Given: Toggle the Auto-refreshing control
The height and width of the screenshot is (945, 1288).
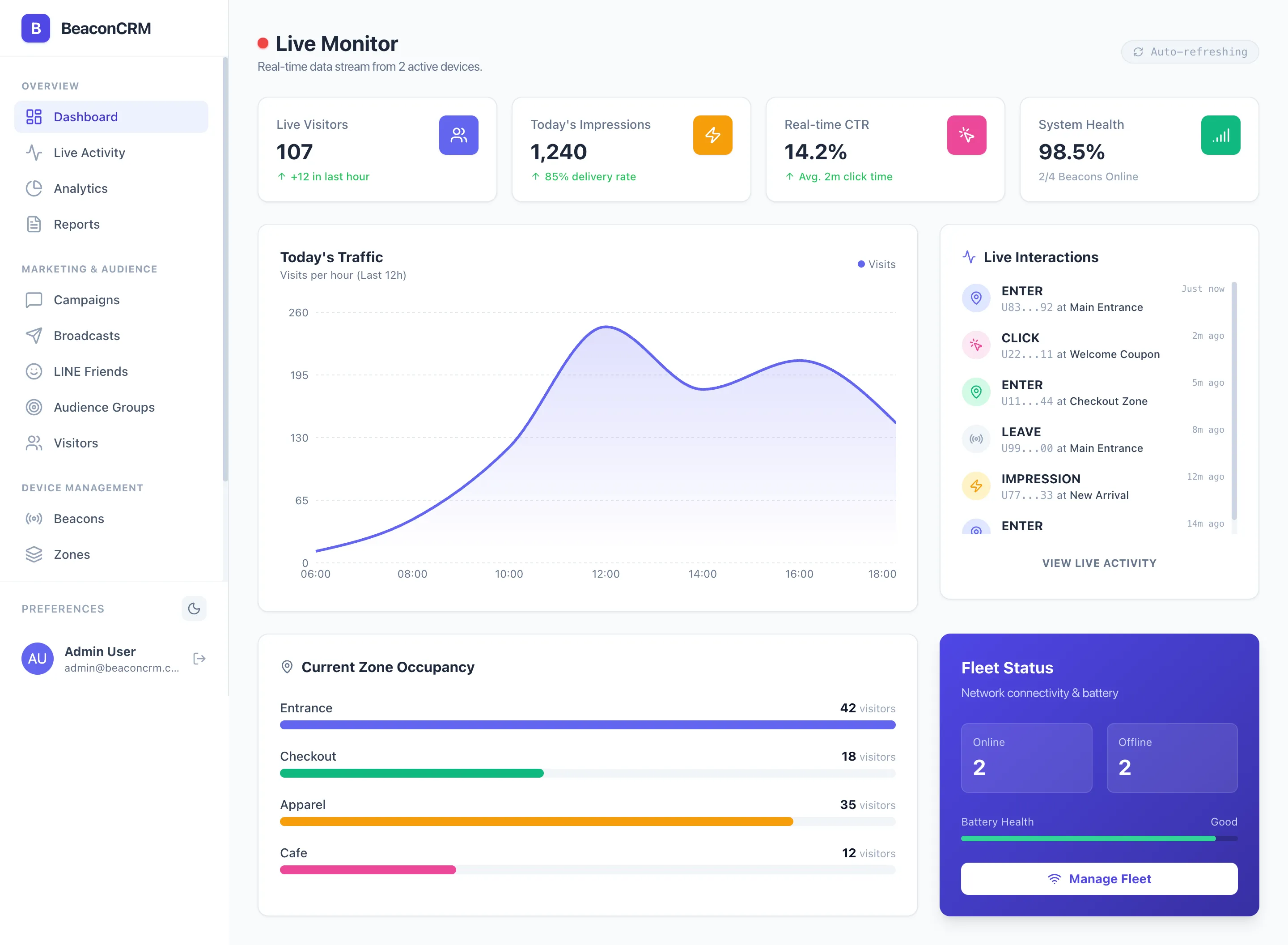Looking at the screenshot, I should tap(1190, 51).
